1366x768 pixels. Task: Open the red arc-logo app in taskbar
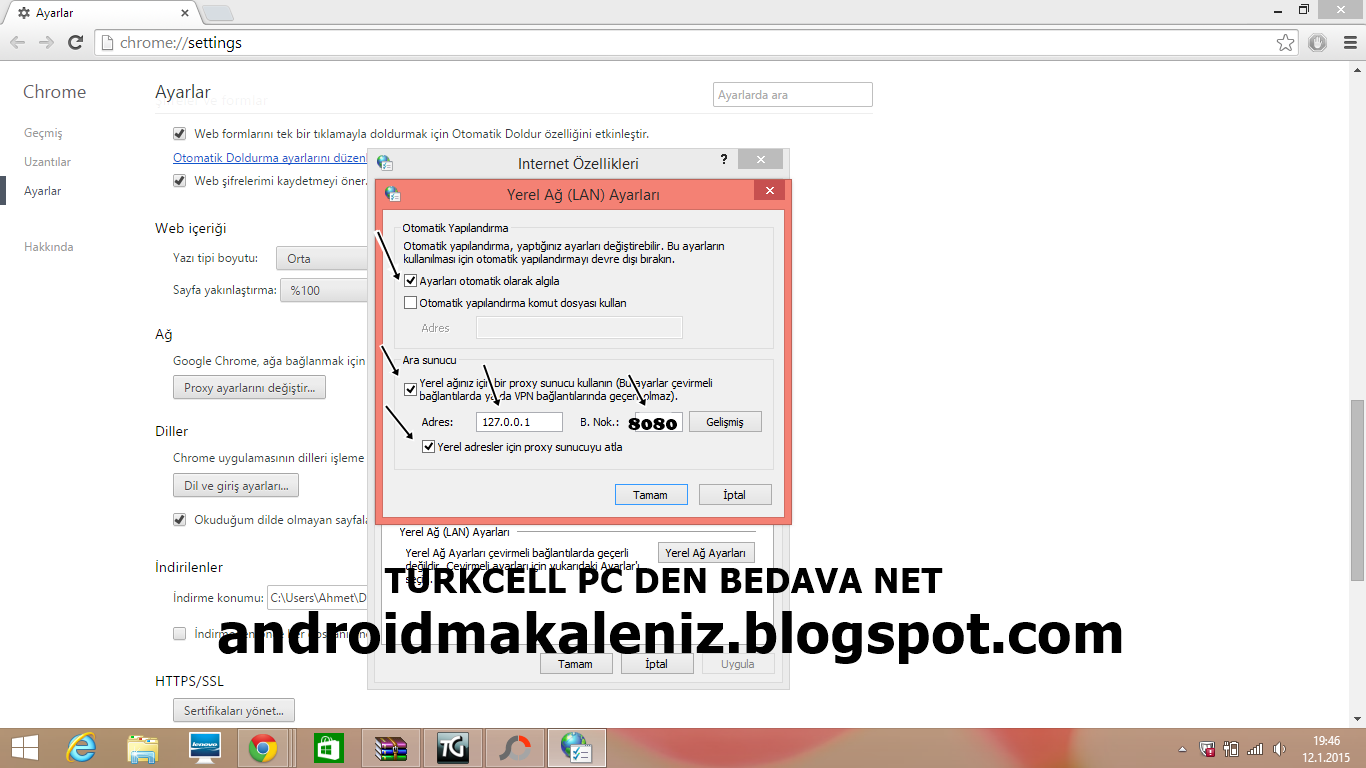click(x=515, y=748)
